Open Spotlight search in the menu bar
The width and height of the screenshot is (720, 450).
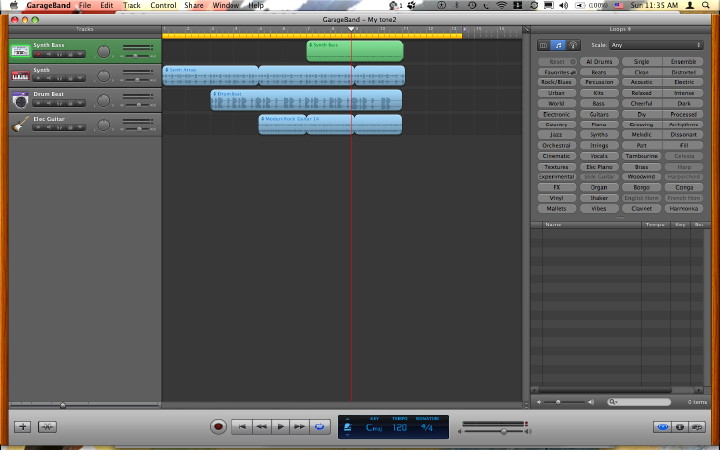706,5
